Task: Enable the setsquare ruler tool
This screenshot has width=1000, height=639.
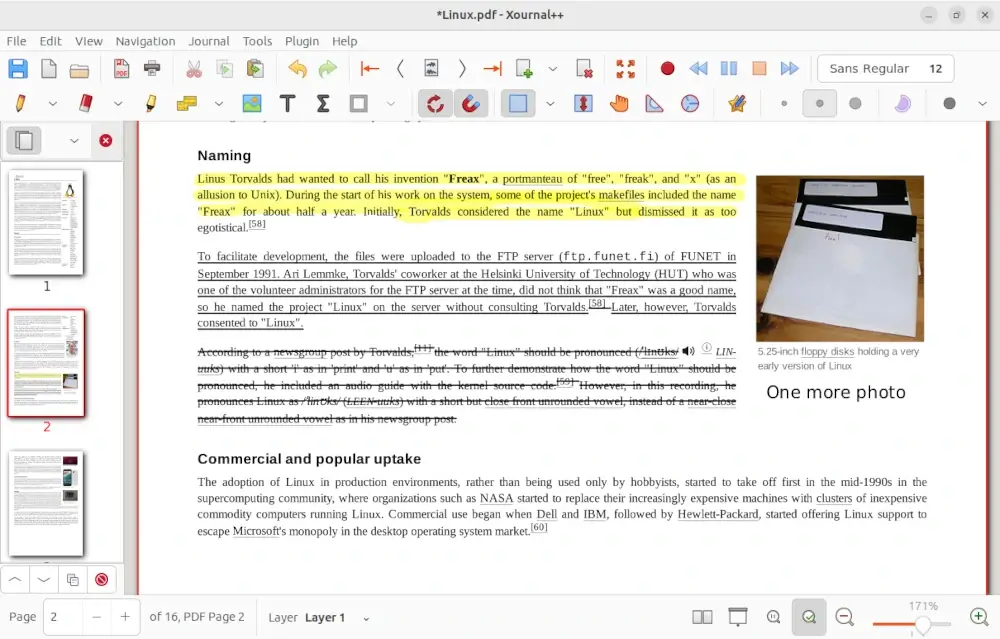Action: click(x=654, y=103)
